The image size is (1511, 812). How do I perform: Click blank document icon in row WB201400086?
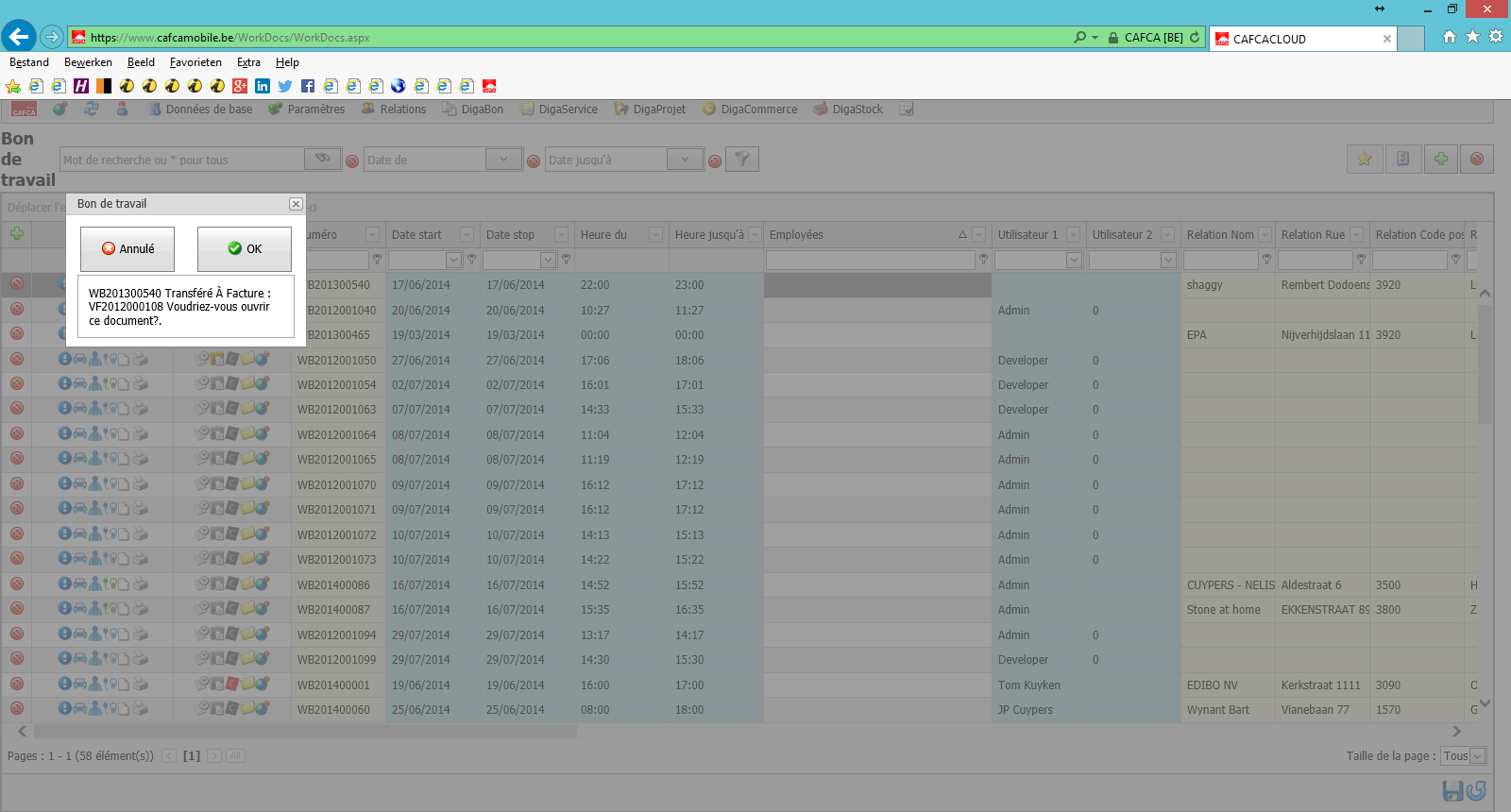point(124,584)
